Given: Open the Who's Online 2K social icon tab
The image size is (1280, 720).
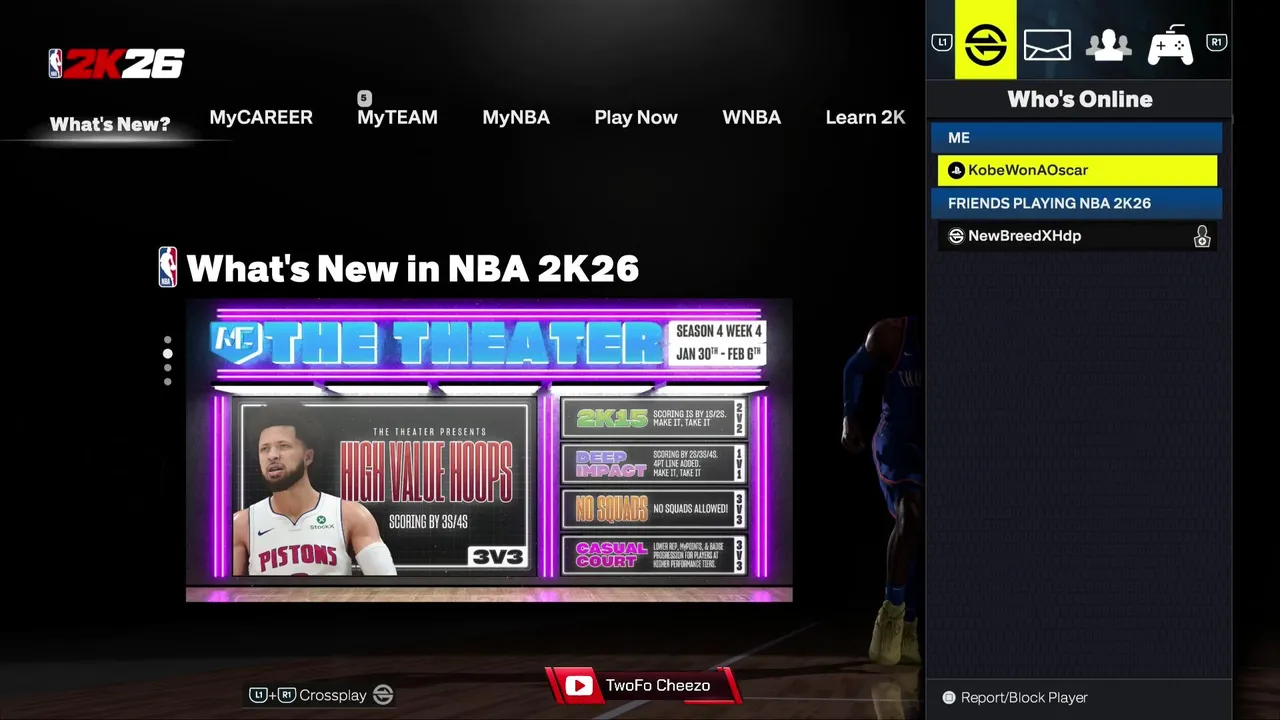Looking at the screenshot, I should pos(985,45).
